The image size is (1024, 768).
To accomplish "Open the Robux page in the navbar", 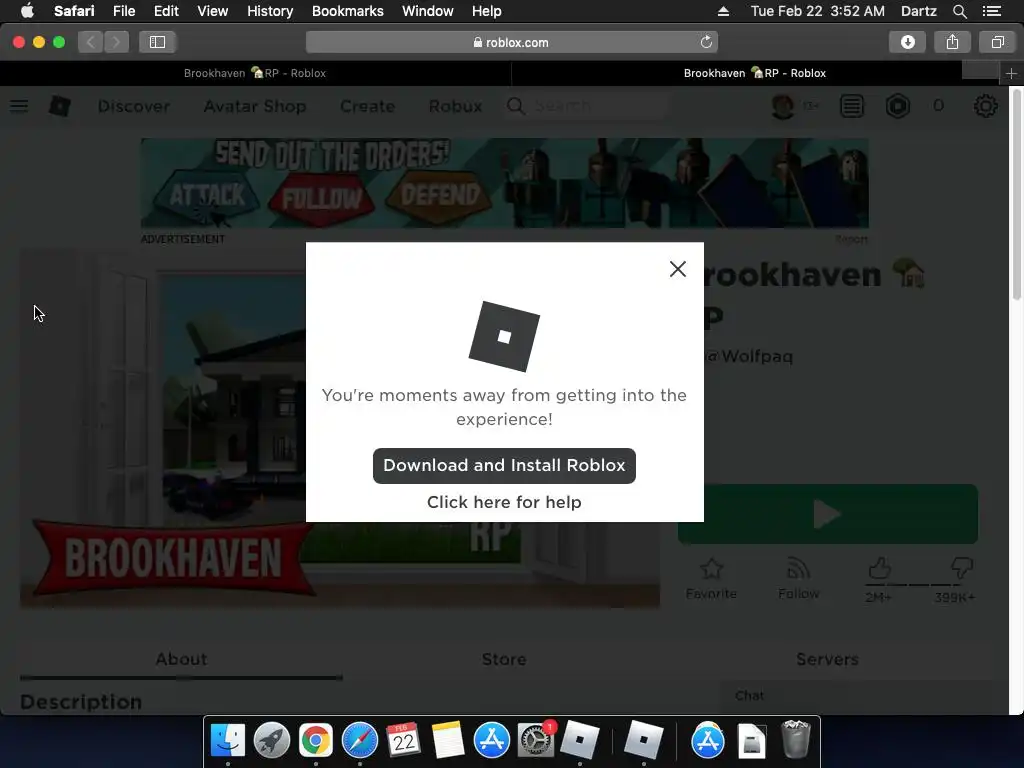I will click(455, 106).
